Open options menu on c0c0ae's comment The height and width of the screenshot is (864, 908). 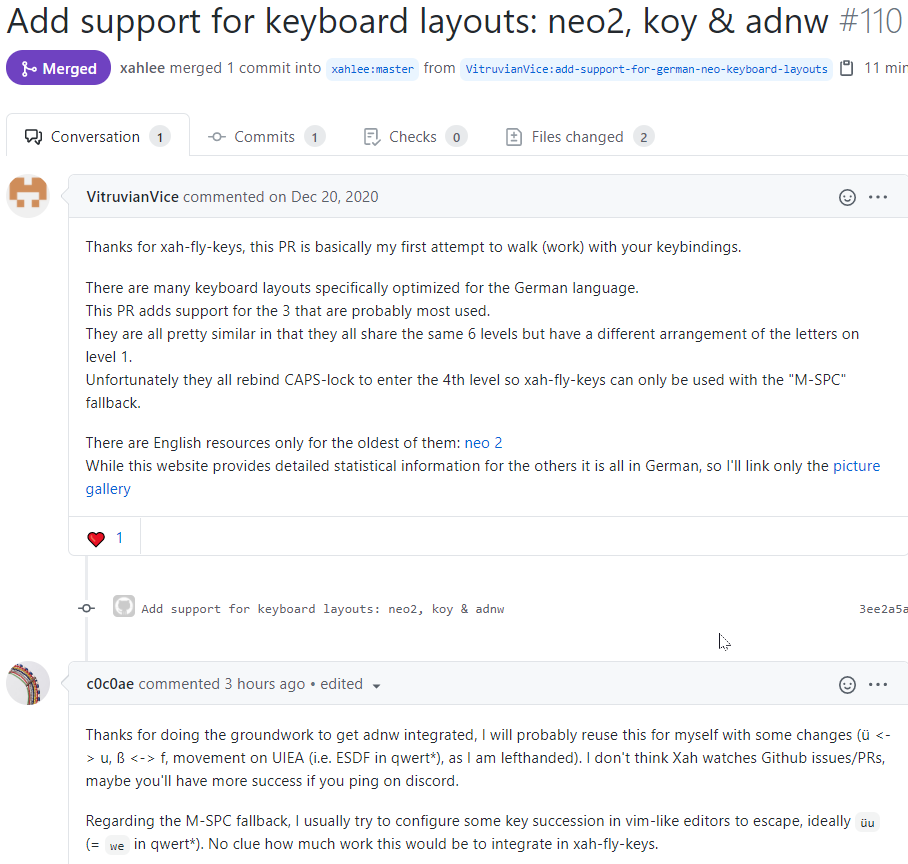[x=878, y=685]
